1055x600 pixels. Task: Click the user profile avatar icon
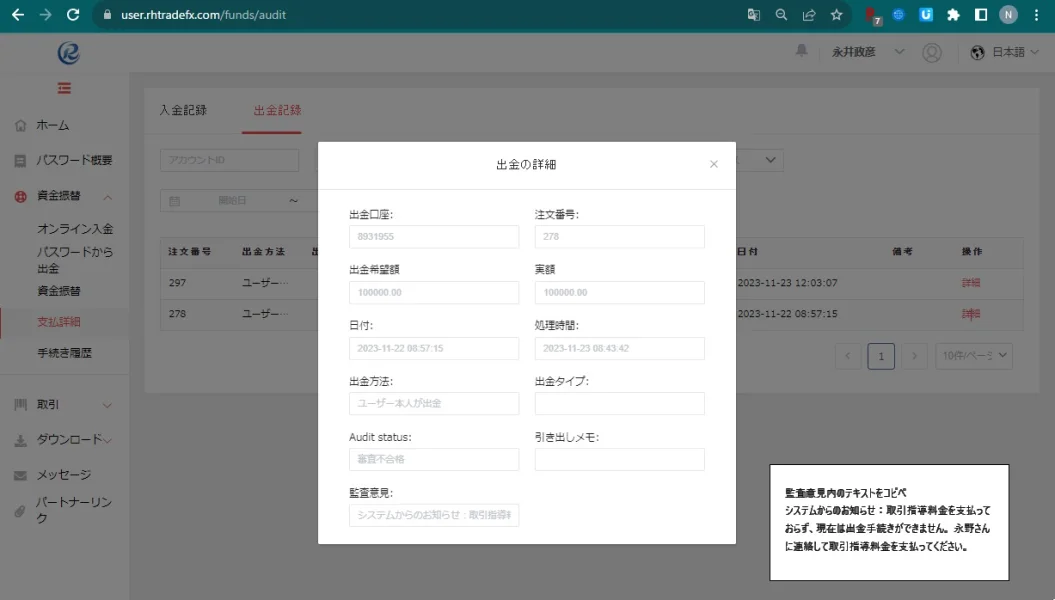point(931,54)
